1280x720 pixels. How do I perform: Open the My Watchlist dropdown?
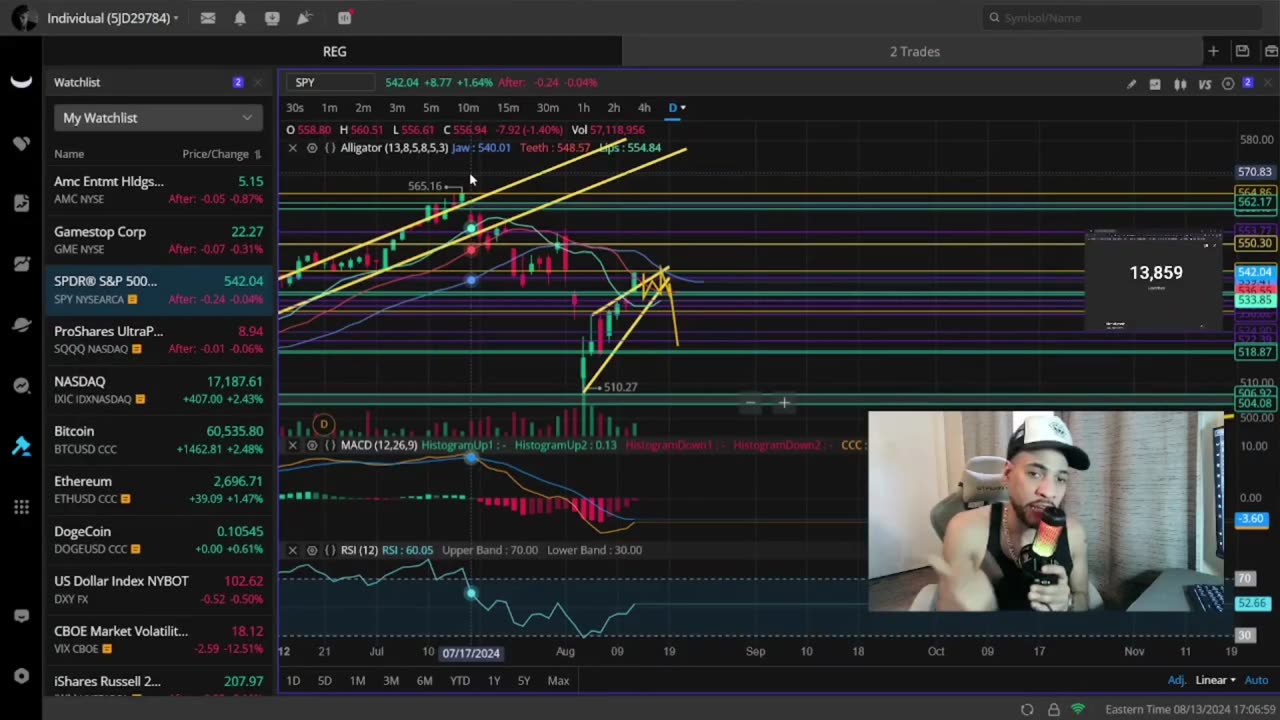158,118
